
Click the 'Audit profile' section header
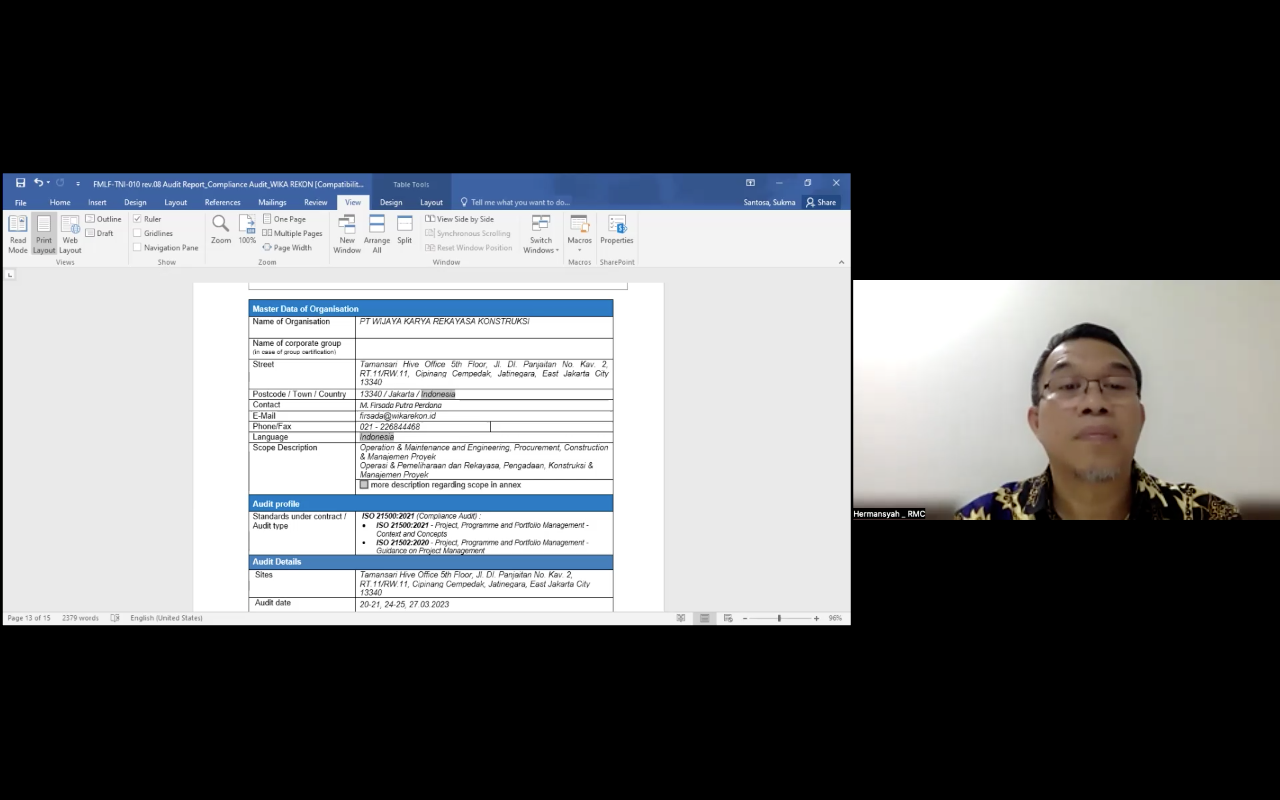pyautogui.click(x=431, y=504)
